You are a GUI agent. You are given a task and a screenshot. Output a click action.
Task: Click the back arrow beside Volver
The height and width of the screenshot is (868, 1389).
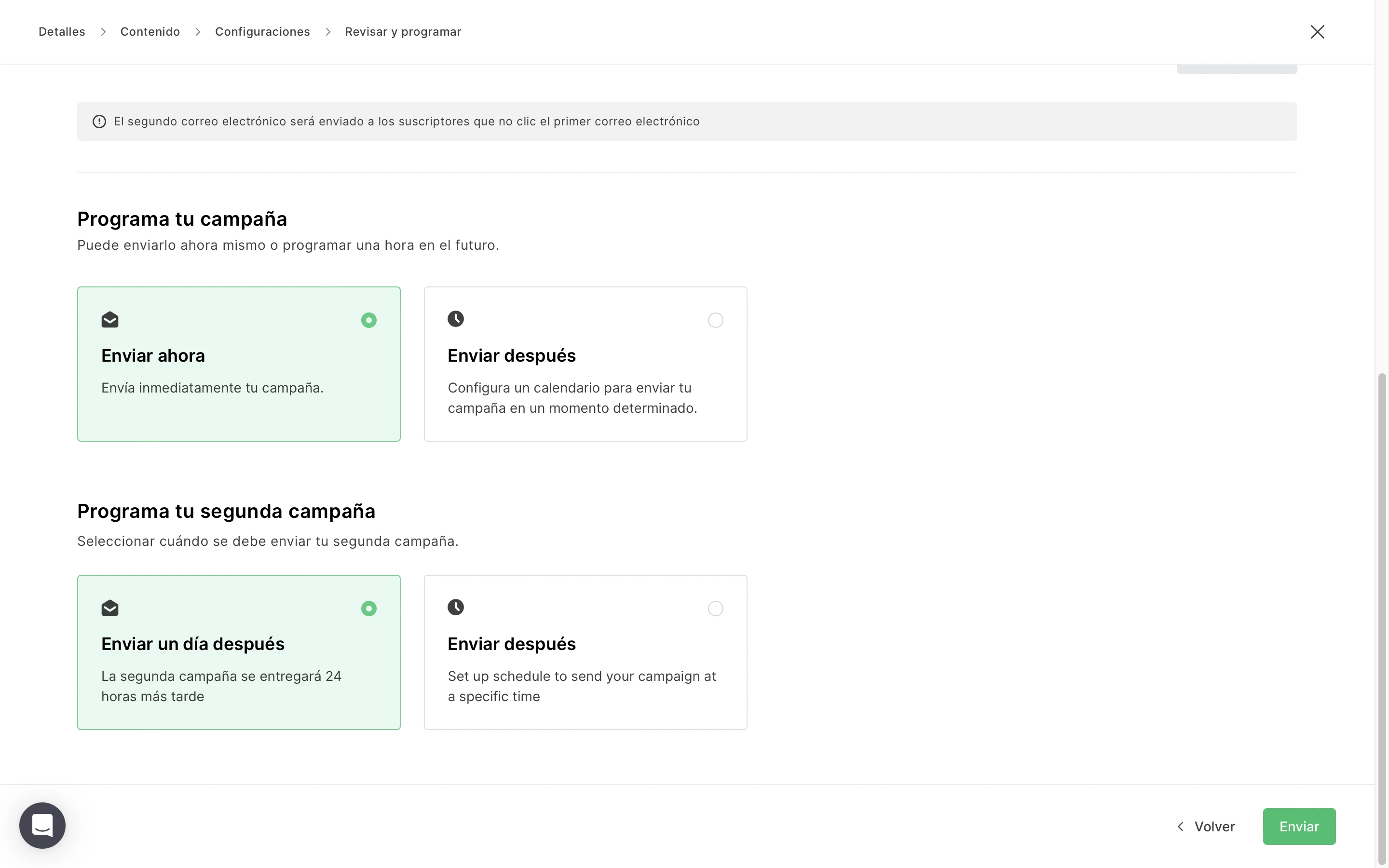pyautogui.click(x=1181, y=826)
